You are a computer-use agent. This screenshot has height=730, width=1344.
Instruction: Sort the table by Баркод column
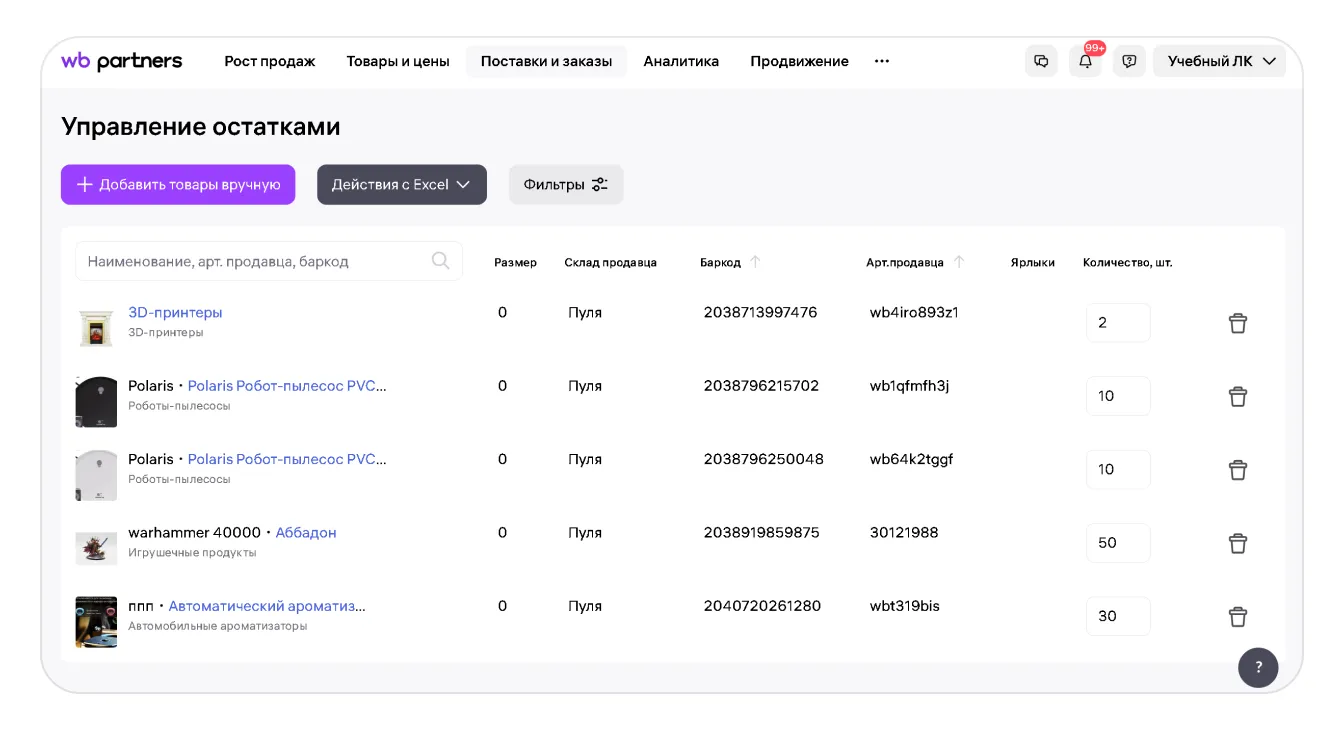tap(755, 262)
